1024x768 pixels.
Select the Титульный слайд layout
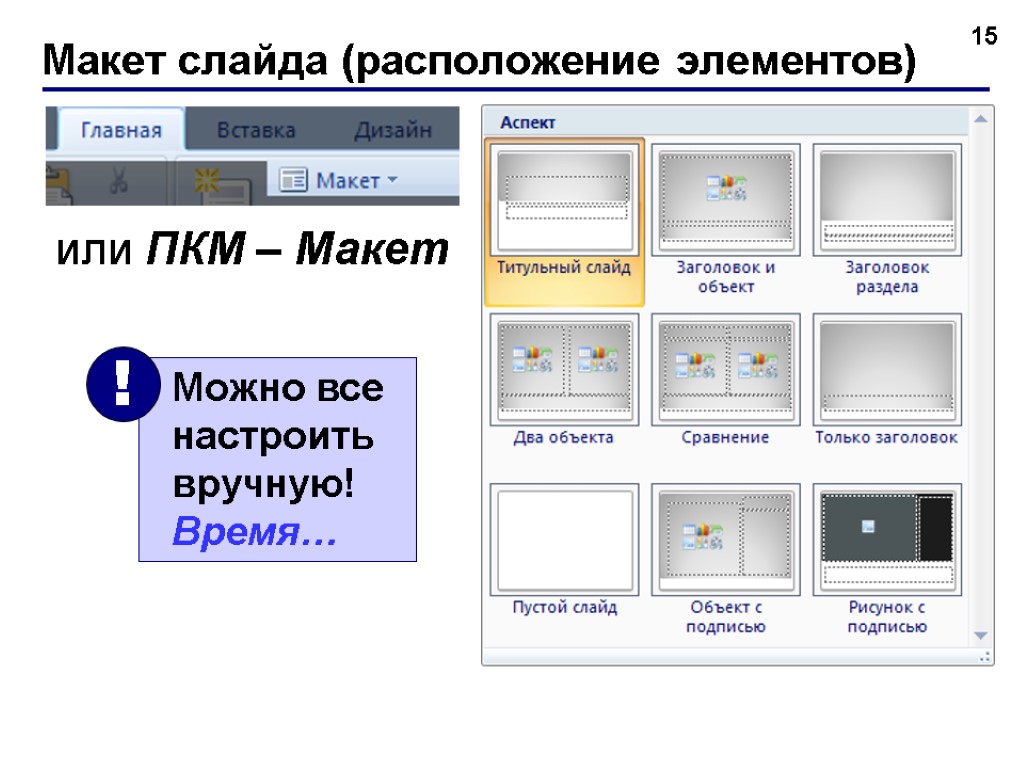pyautogui.click(x=564, y=222)
